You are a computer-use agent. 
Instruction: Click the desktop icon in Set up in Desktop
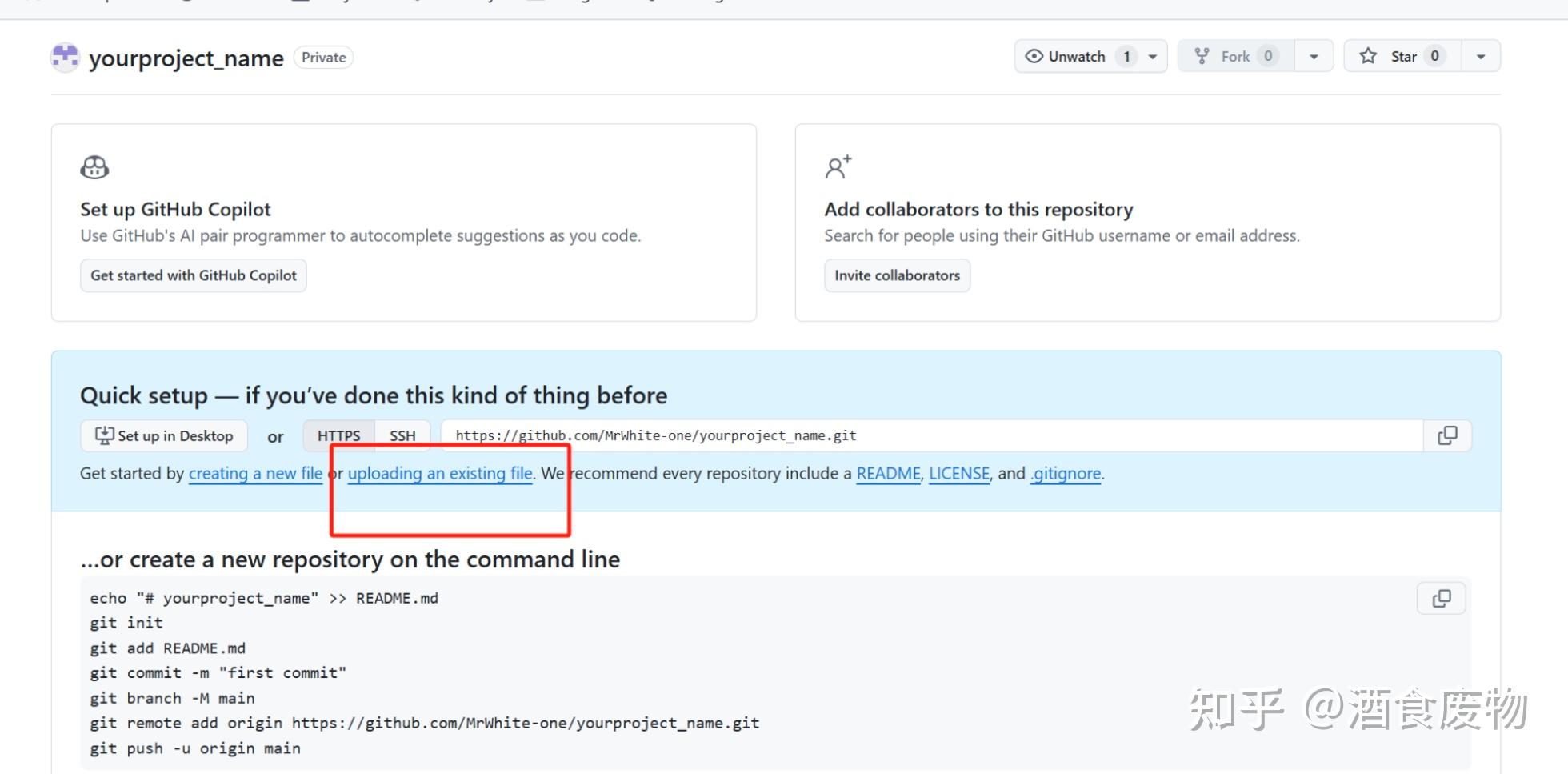104,435
